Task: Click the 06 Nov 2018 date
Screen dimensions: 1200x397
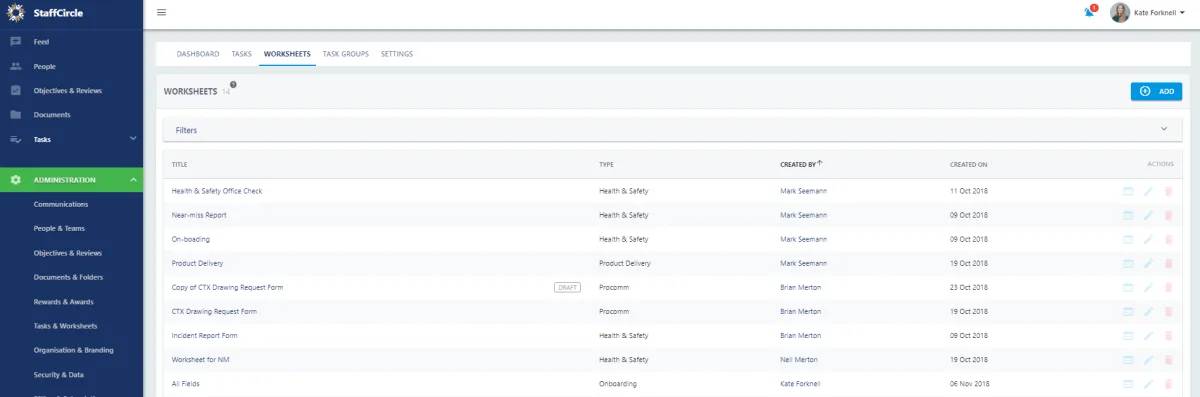Action: (969, 383)
